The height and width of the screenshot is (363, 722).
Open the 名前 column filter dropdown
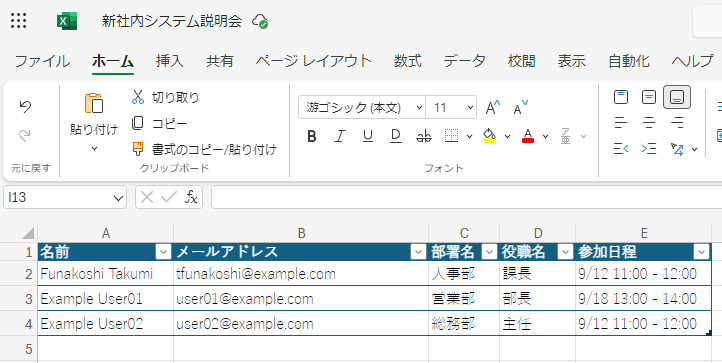163,252
